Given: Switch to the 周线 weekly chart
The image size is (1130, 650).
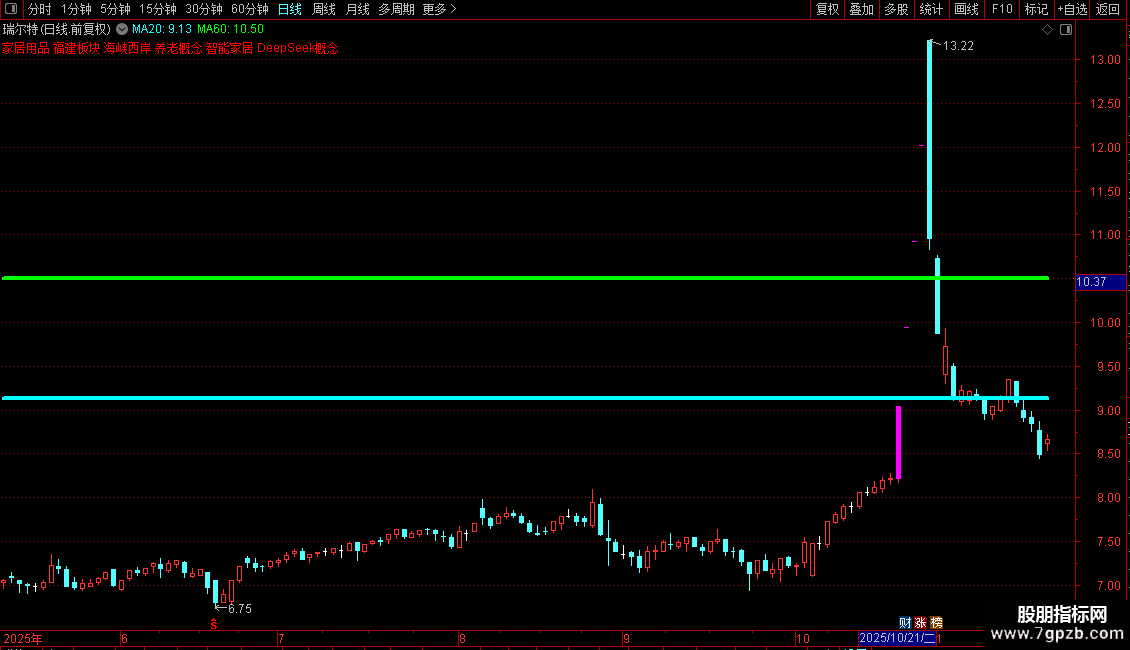Looking at the screenshot, I should [x=324, y=9].
